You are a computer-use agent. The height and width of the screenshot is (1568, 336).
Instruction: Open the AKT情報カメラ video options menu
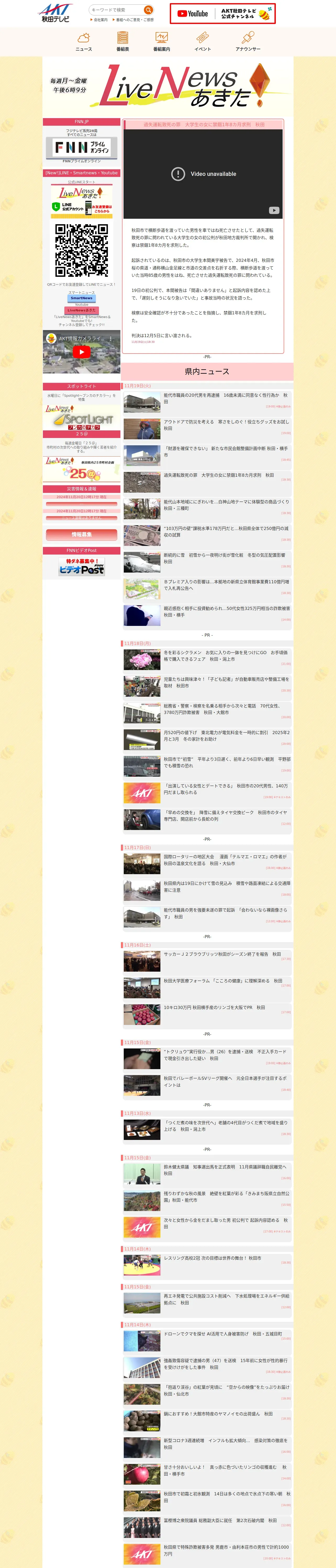110,338
